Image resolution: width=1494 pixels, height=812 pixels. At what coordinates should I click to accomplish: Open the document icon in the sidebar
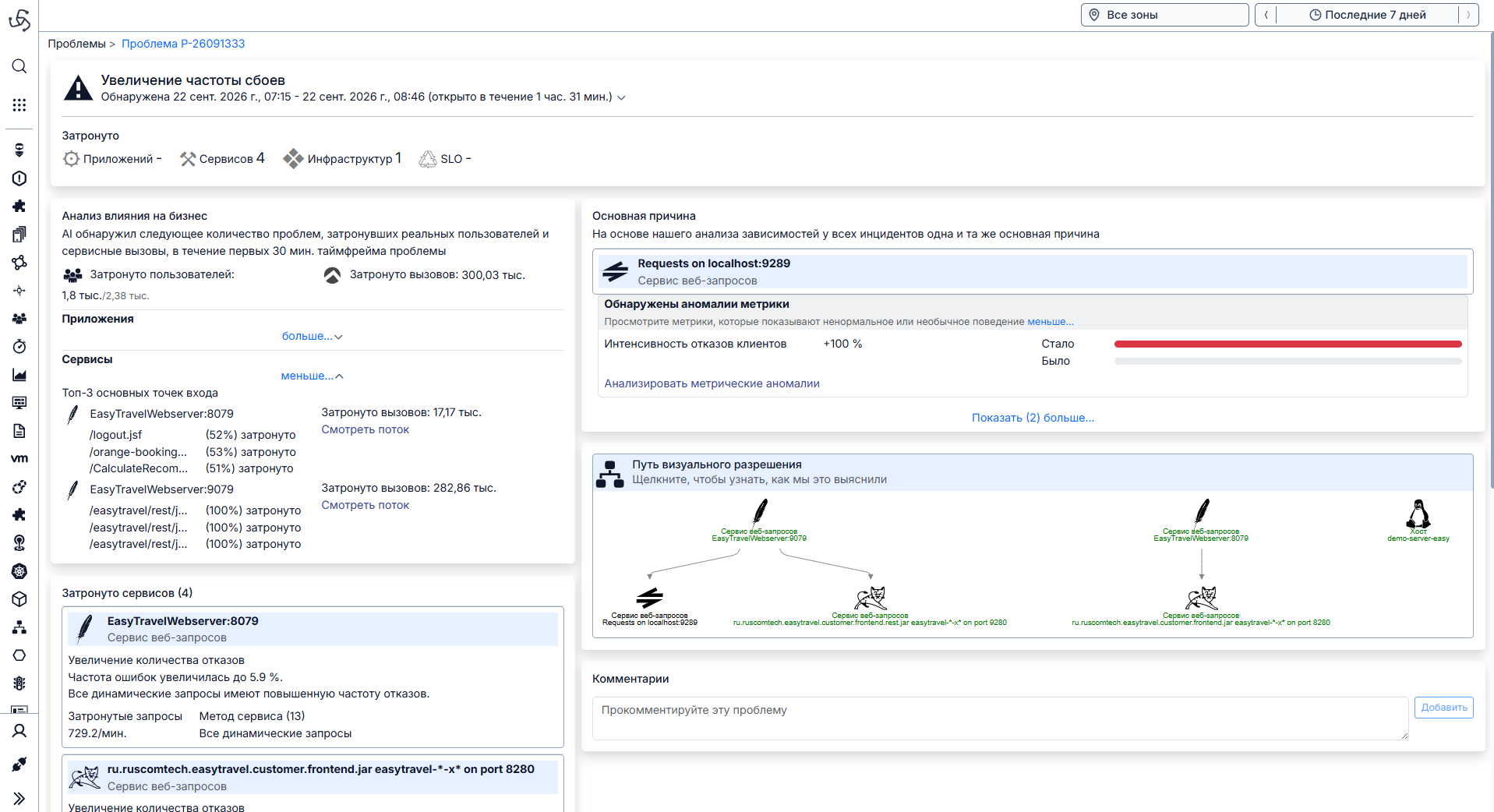[19, 431]
